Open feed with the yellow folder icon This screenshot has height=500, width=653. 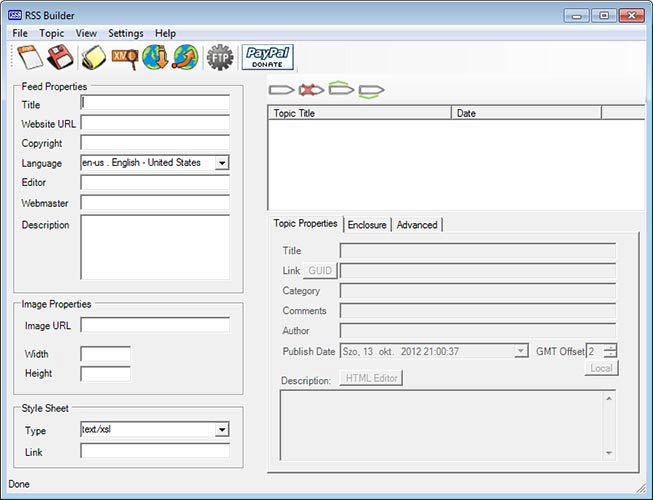coord(94,57)
